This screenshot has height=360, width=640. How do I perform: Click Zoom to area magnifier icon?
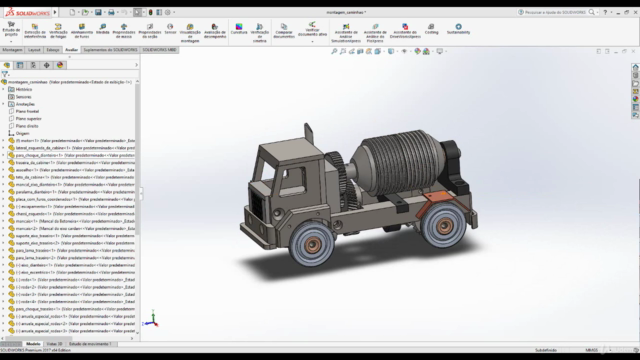pos(343,51)
